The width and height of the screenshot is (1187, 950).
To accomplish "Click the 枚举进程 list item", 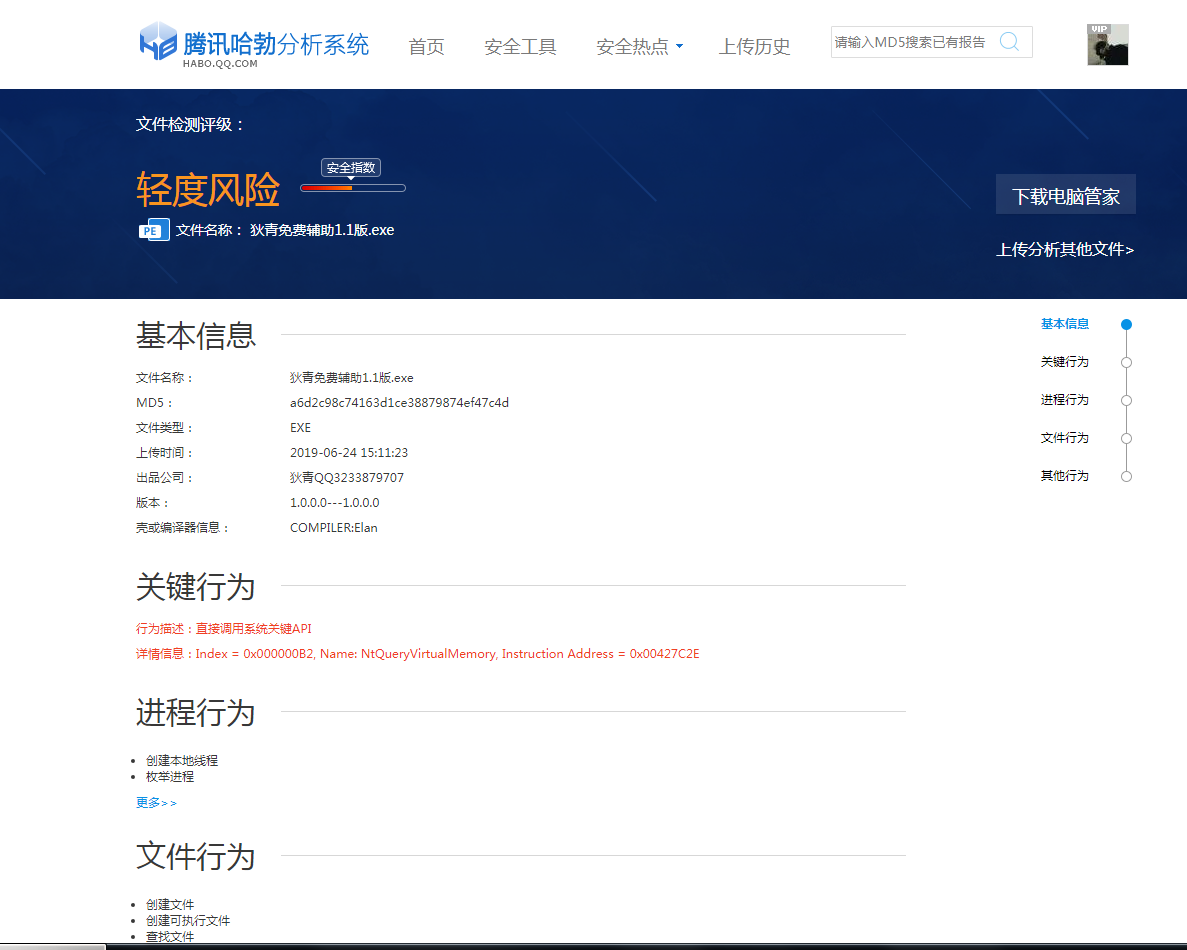I will point(170,777).
